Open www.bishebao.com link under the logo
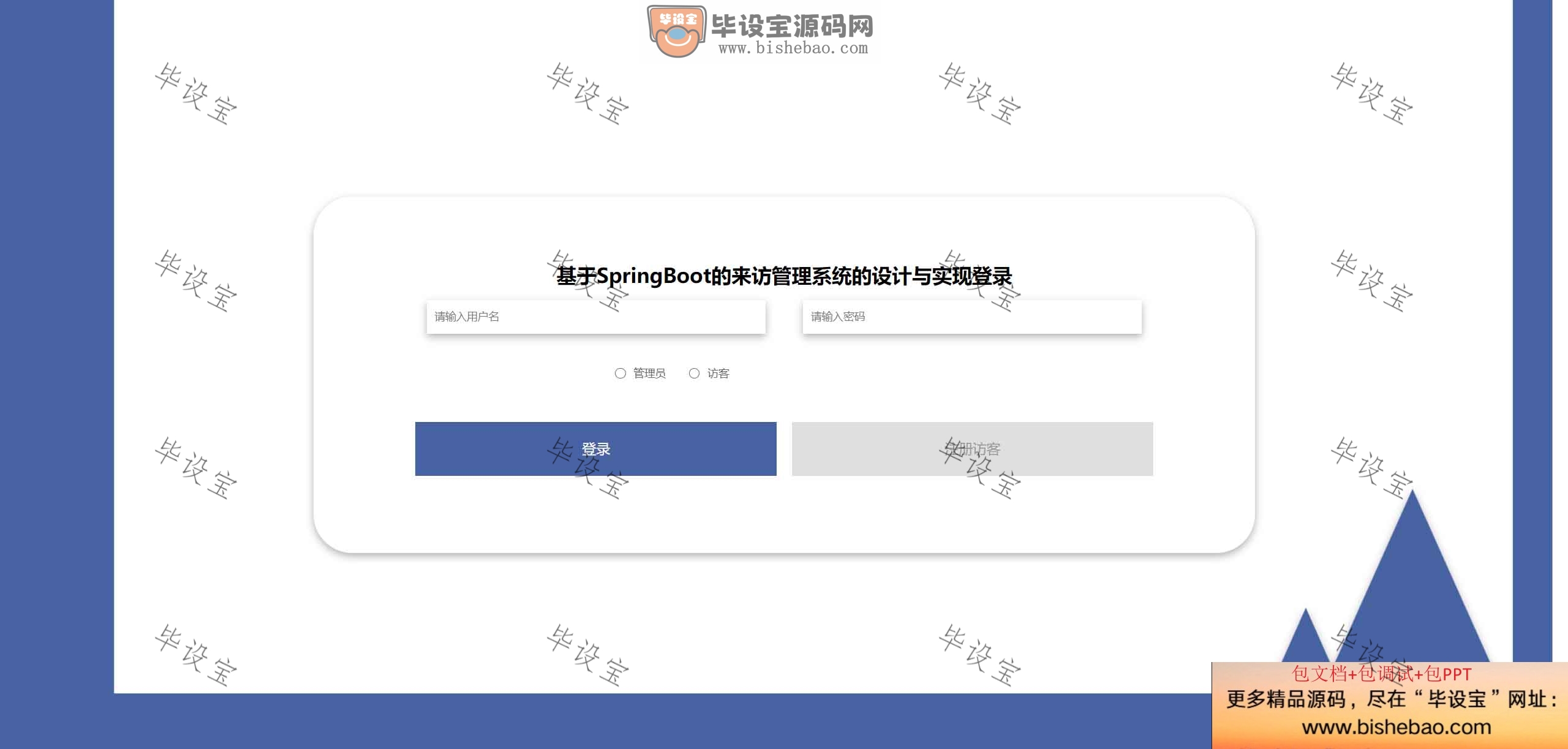 tap(793, 48)
